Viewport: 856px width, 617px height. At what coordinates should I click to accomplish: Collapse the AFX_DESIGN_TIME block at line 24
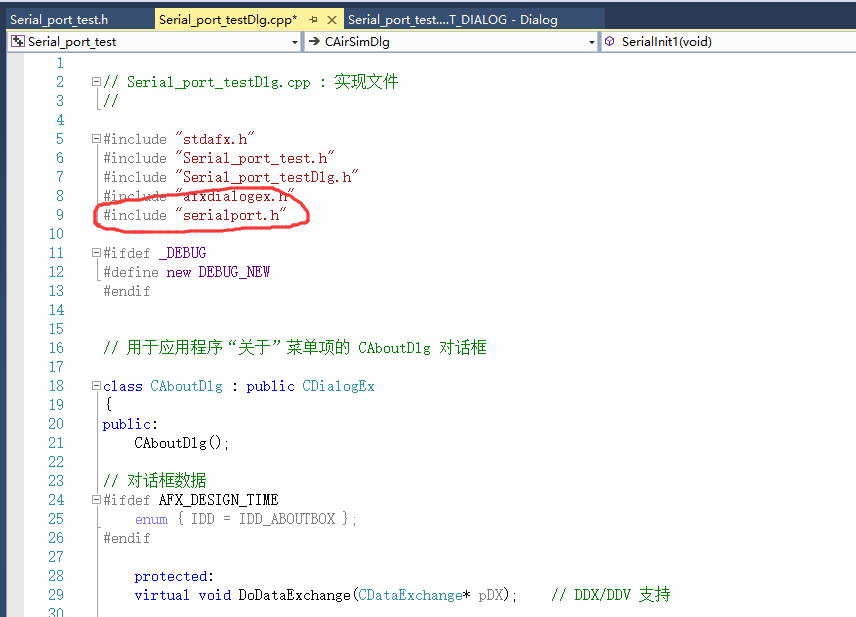click(95, 499)
